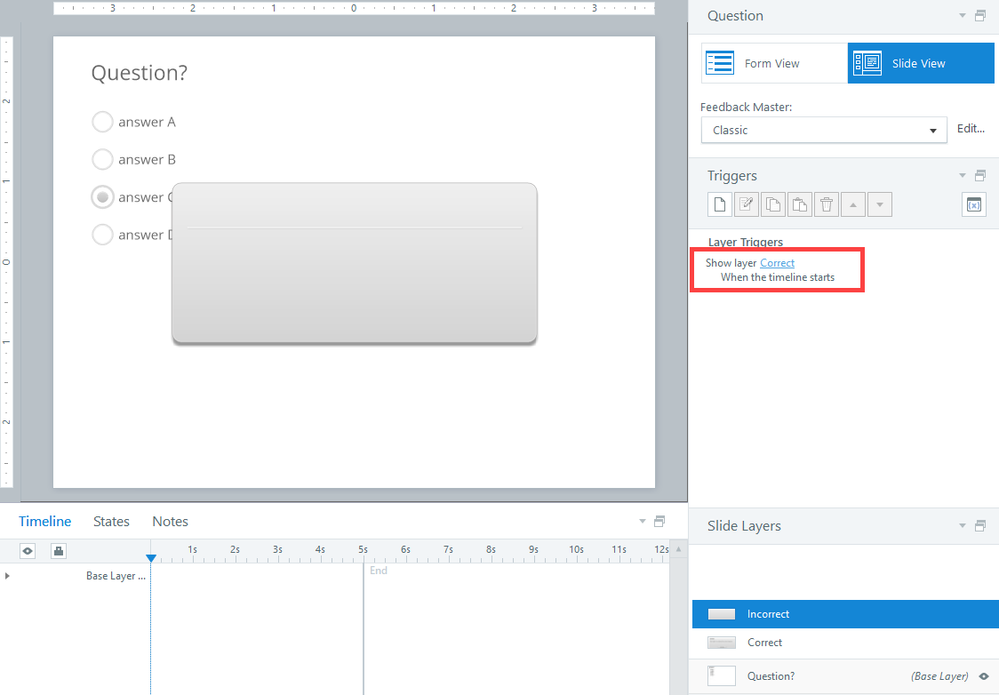Toggle base layer visibility eye icon
The width and height of the screenshot is (999, 695).
[984, 676]
